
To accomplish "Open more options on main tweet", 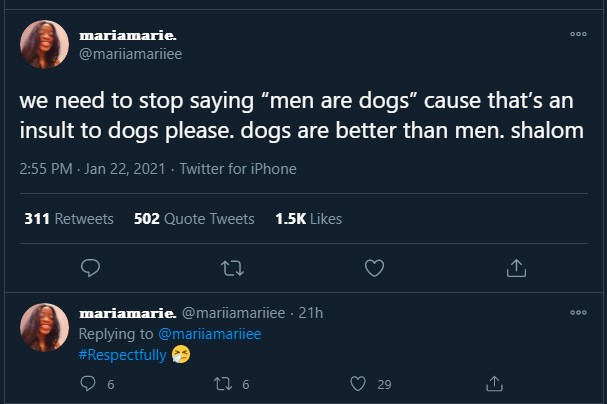I will 578,33.
